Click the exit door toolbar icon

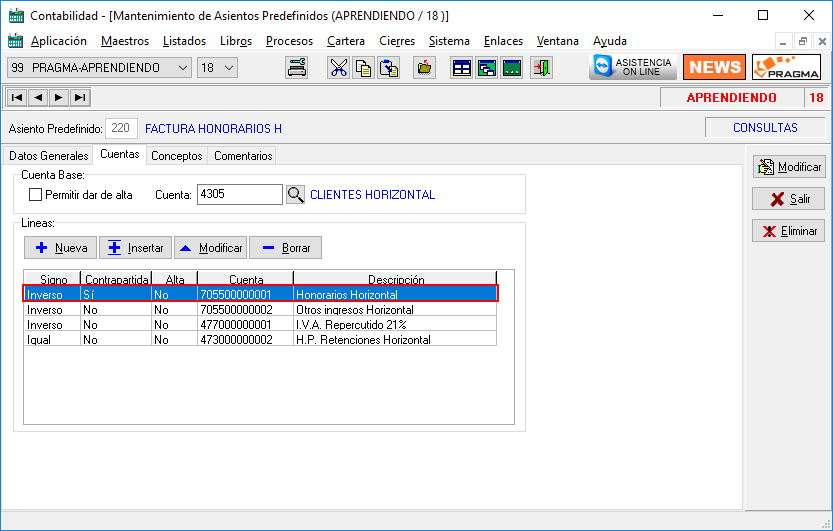541,68
